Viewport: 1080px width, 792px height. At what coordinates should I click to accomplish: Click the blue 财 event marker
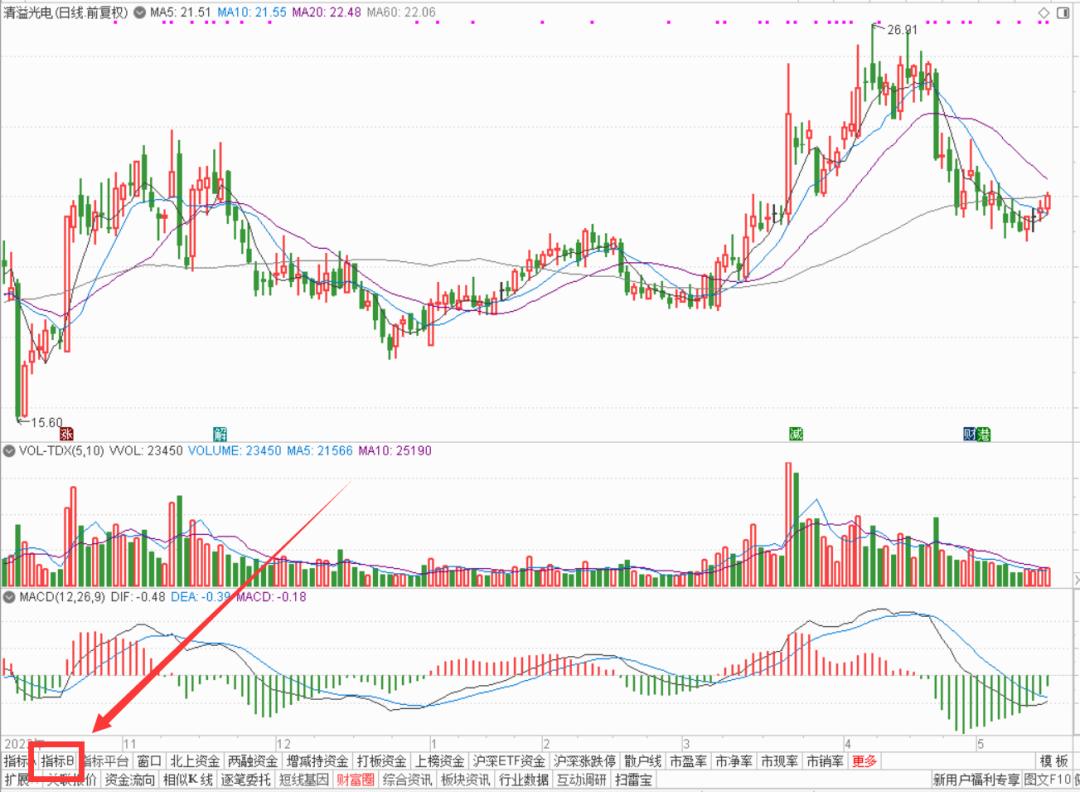tap(970, 434)
